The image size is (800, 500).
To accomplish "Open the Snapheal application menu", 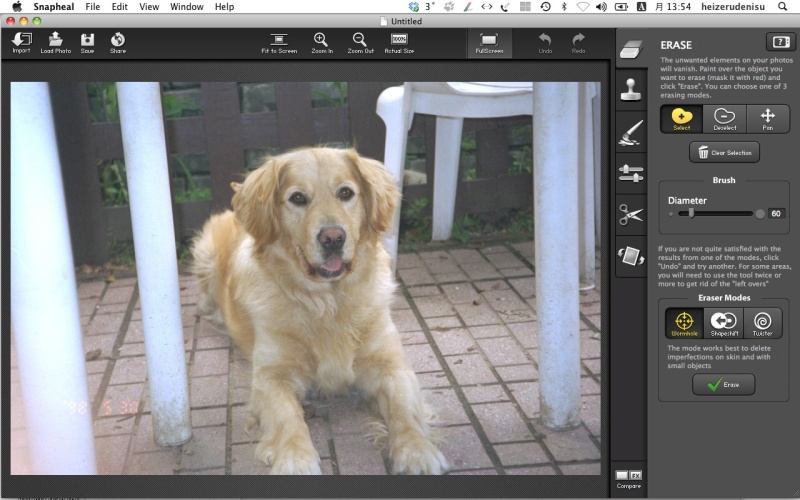I will pyautogui.click(x=54, y=7).
